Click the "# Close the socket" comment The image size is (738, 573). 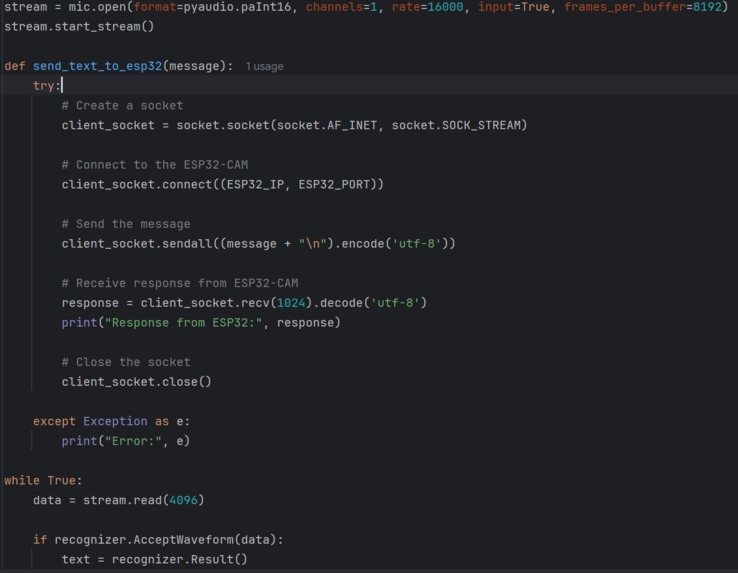pyautogui.click(x=126, y=362)
